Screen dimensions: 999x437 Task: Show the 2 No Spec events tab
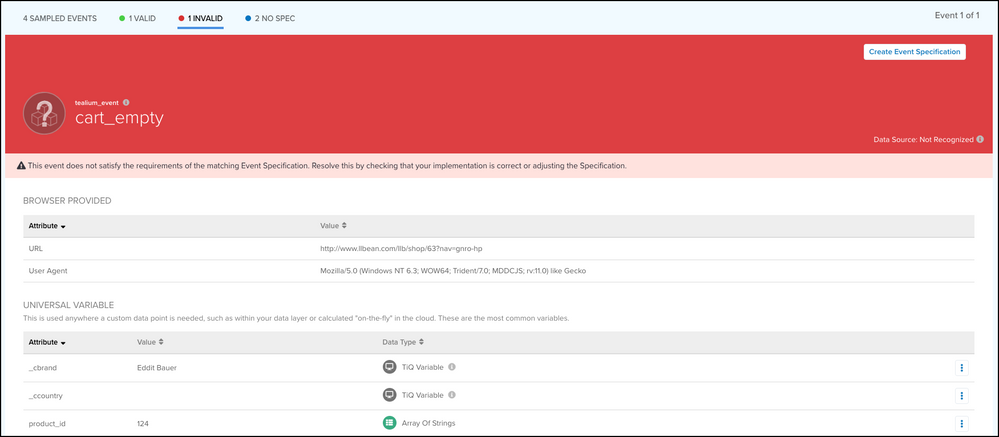(268, 18)
